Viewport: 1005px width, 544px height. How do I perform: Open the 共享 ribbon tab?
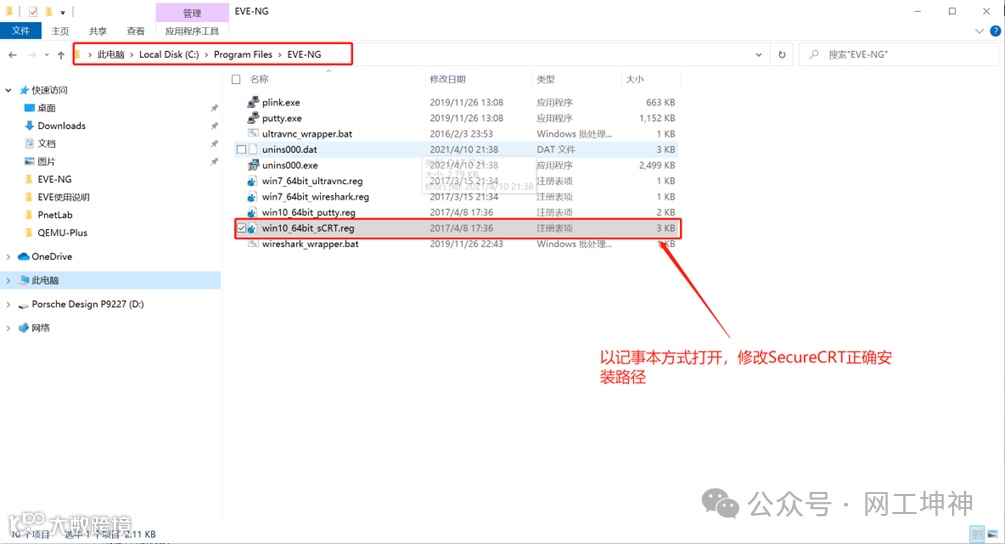click(x=98, y=31)
